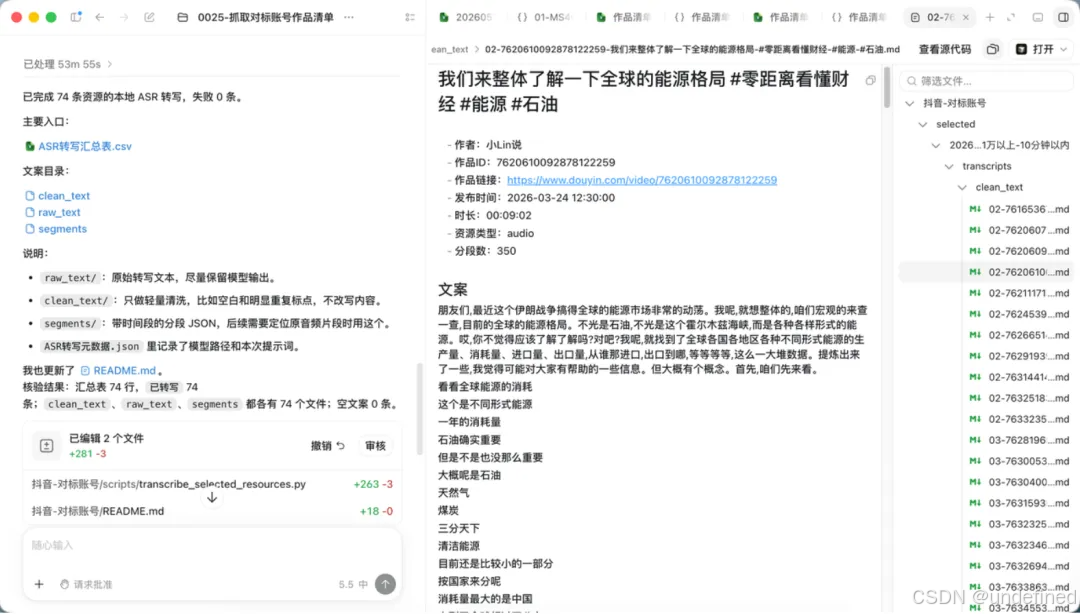
Task: Open file 03-7632694 in the tree
Action: (1019, 566)
